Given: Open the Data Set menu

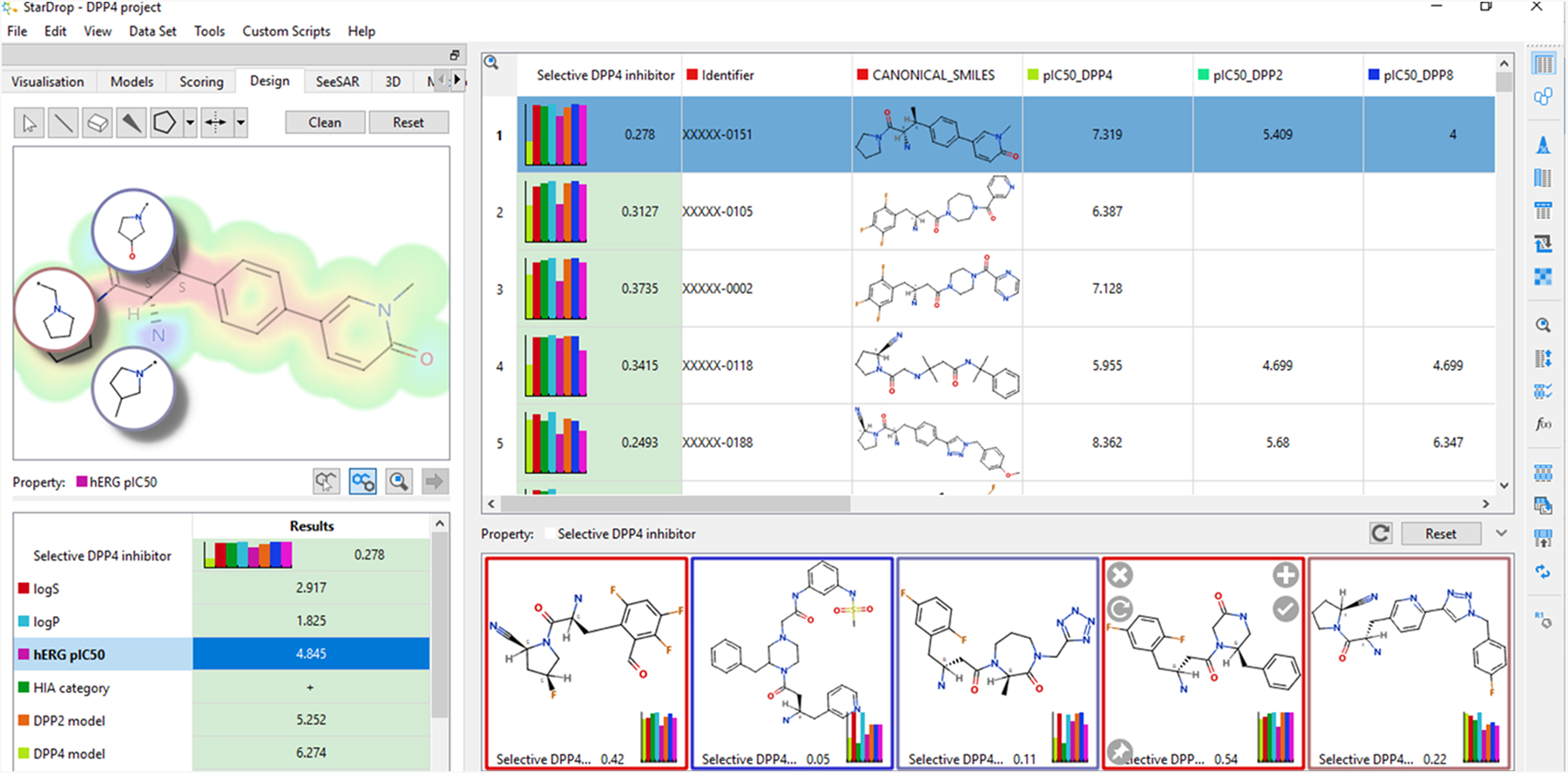Looking at the screenshot, I should (x=152, y=31).
